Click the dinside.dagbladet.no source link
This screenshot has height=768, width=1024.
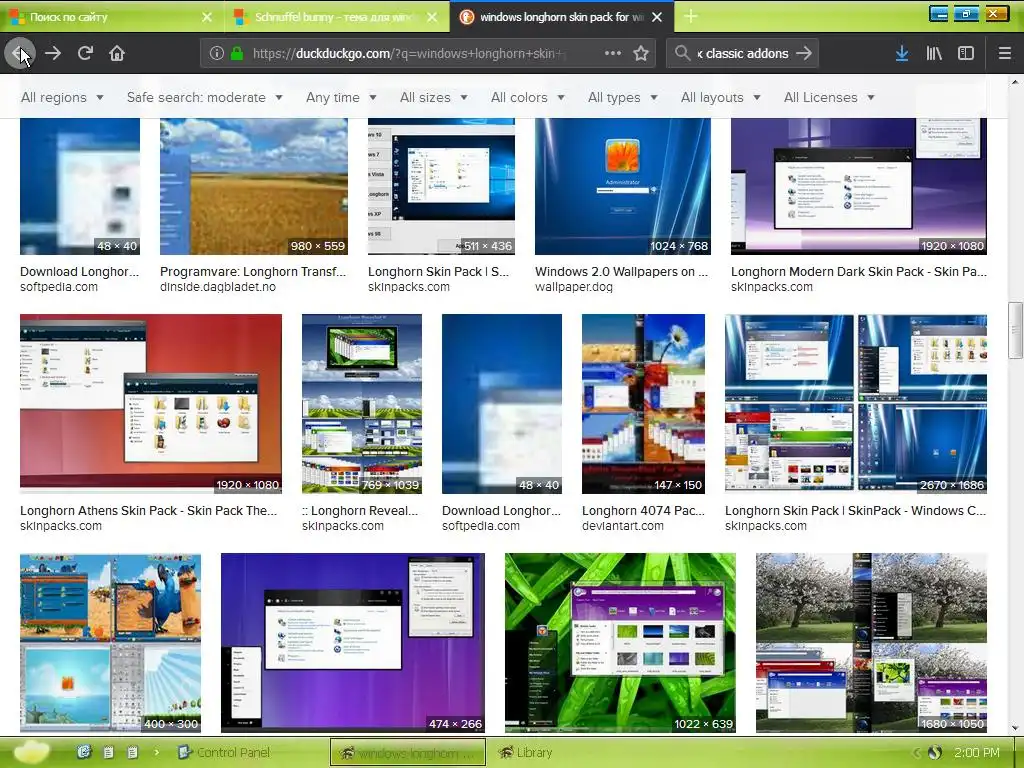point(217,287)
